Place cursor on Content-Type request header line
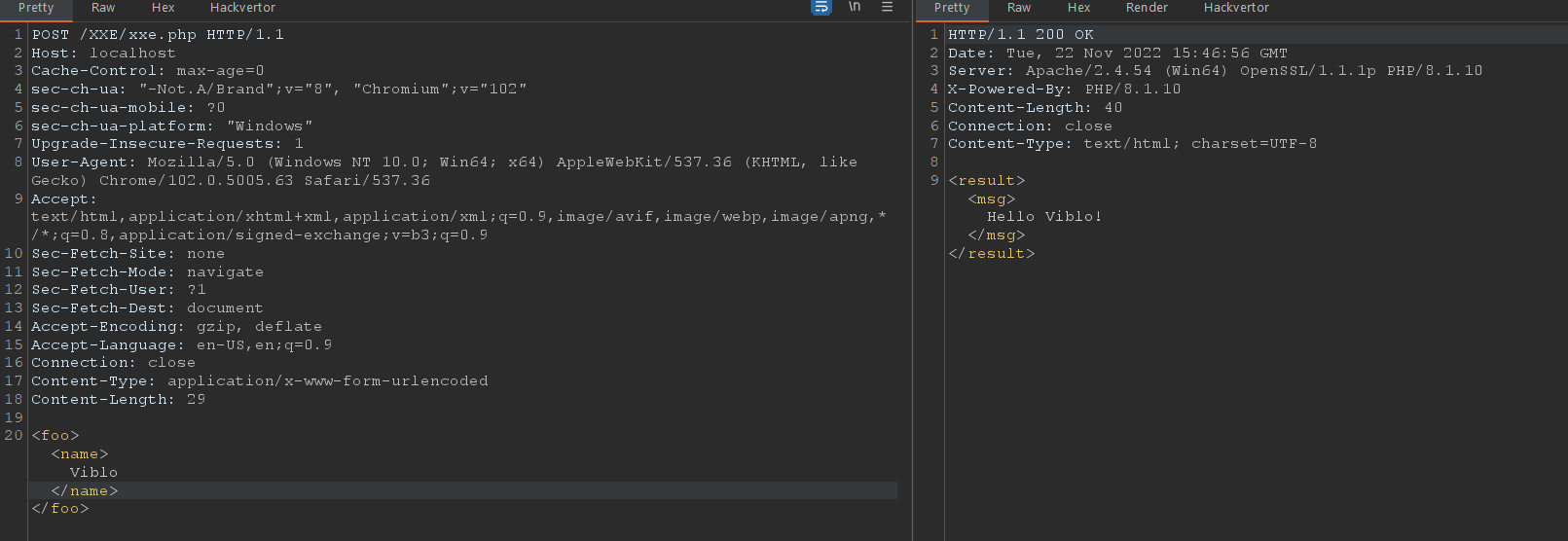The height and width of the screenshot is (541, 1568). point(260,381)
